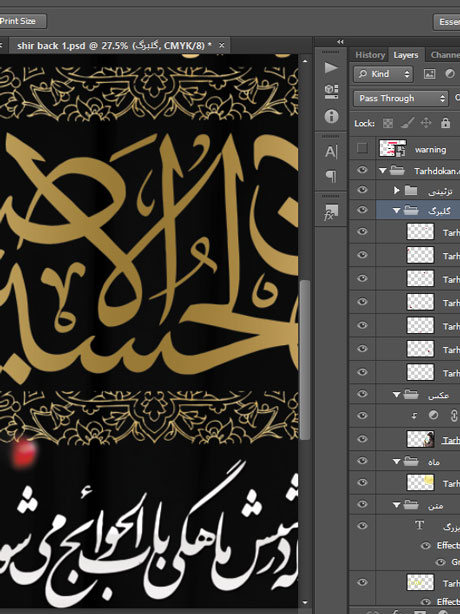Open the Essentials workspace switcher
The height and width of the screenshot is (614, 460).
(x=447, y=22)
